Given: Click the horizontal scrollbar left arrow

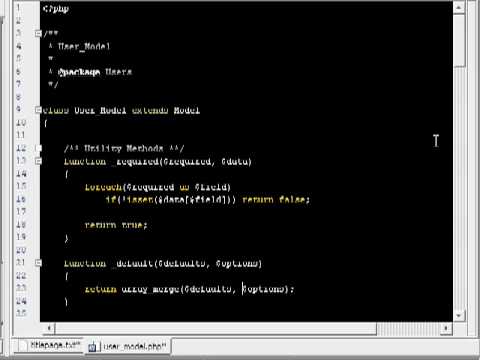Looking at the screenshot, I should 49,328.
